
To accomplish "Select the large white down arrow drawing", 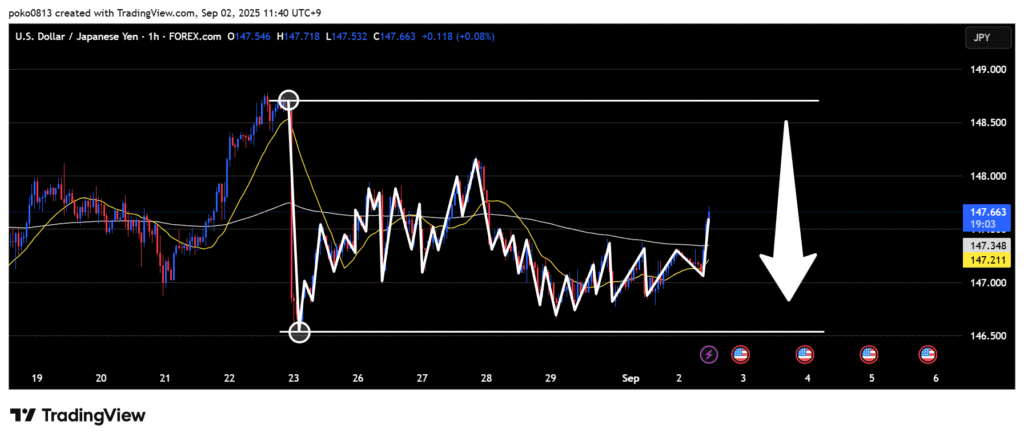I will tap(787, 210).
